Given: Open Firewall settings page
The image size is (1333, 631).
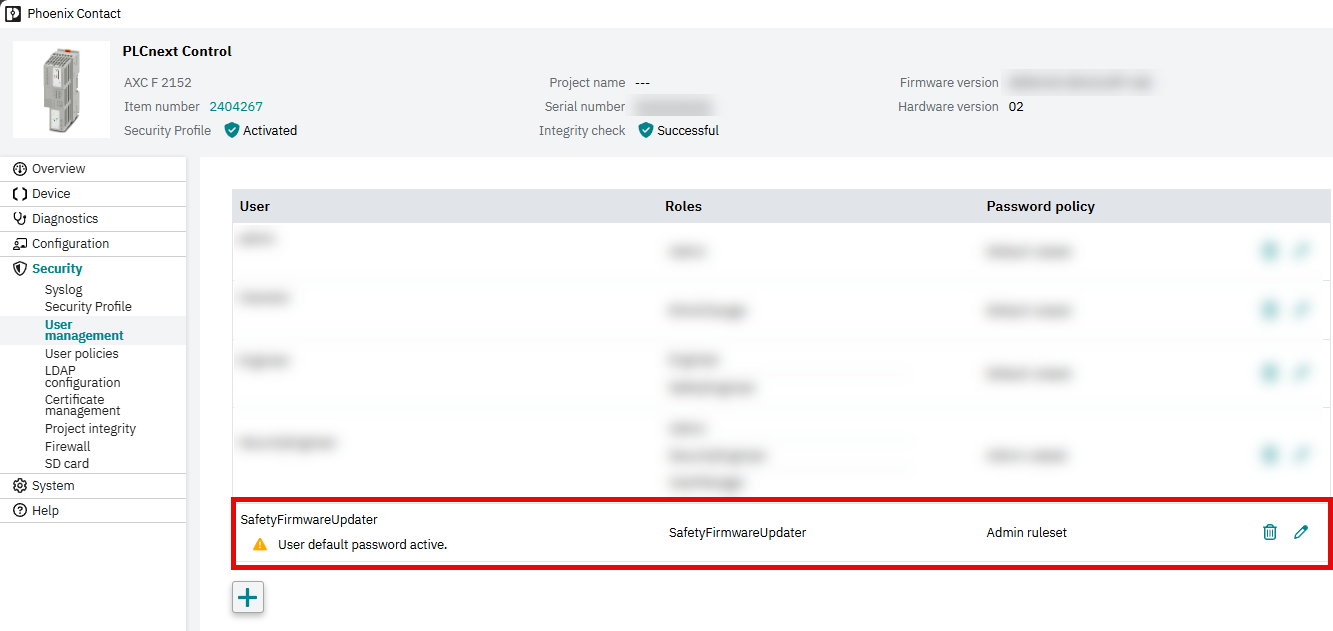Looking at the screenshot, I should point(68,447).
